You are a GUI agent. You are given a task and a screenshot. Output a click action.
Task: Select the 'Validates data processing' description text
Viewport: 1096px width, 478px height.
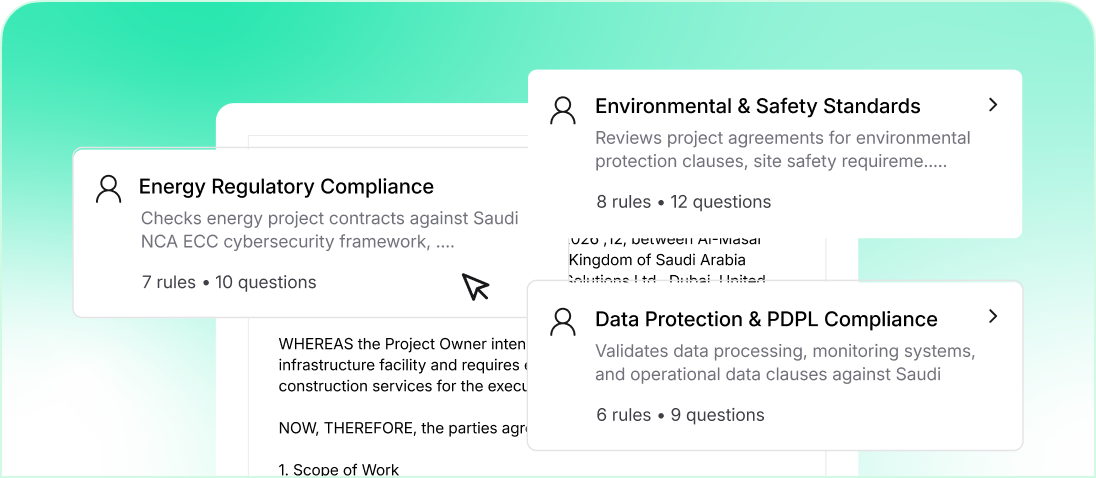[784, 363]
